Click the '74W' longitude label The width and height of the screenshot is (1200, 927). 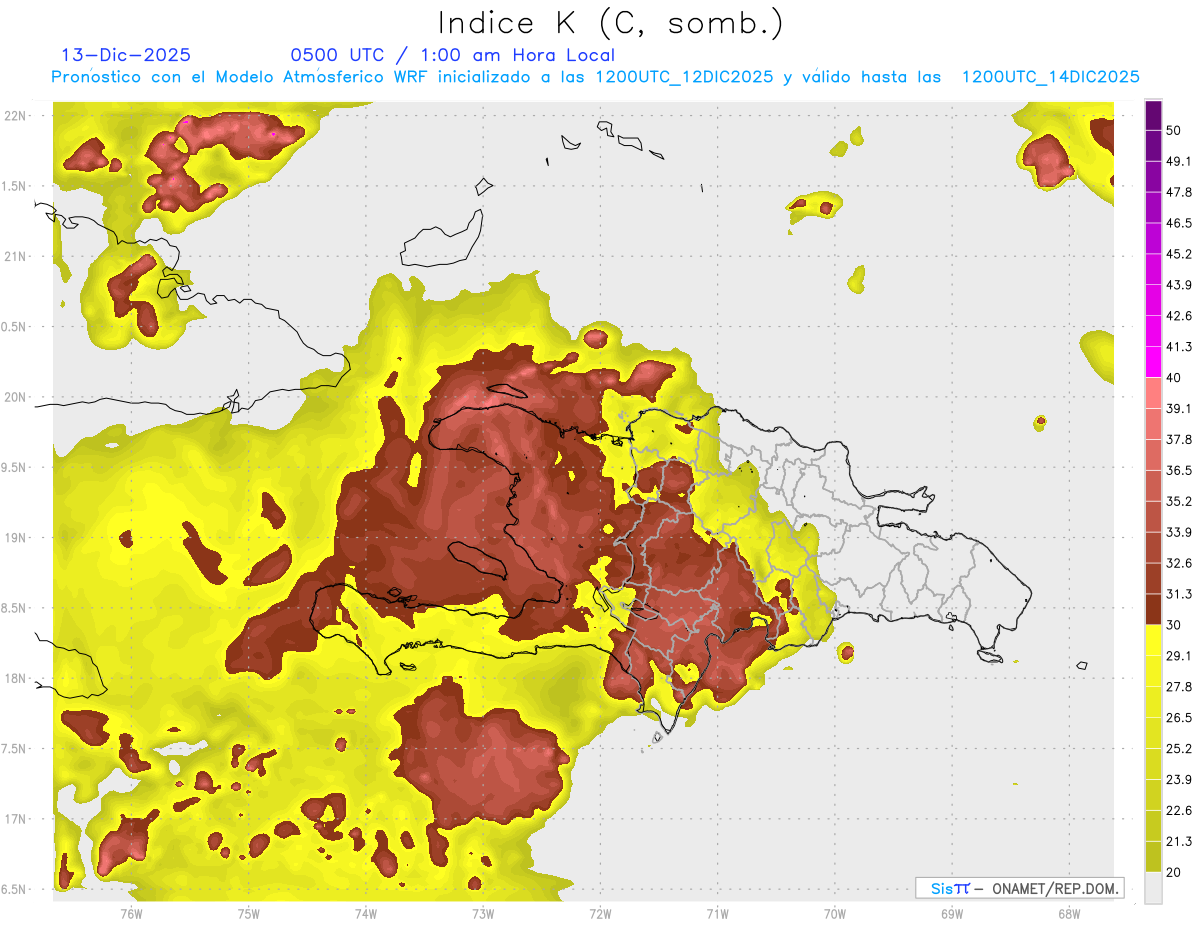click(366, 912)
